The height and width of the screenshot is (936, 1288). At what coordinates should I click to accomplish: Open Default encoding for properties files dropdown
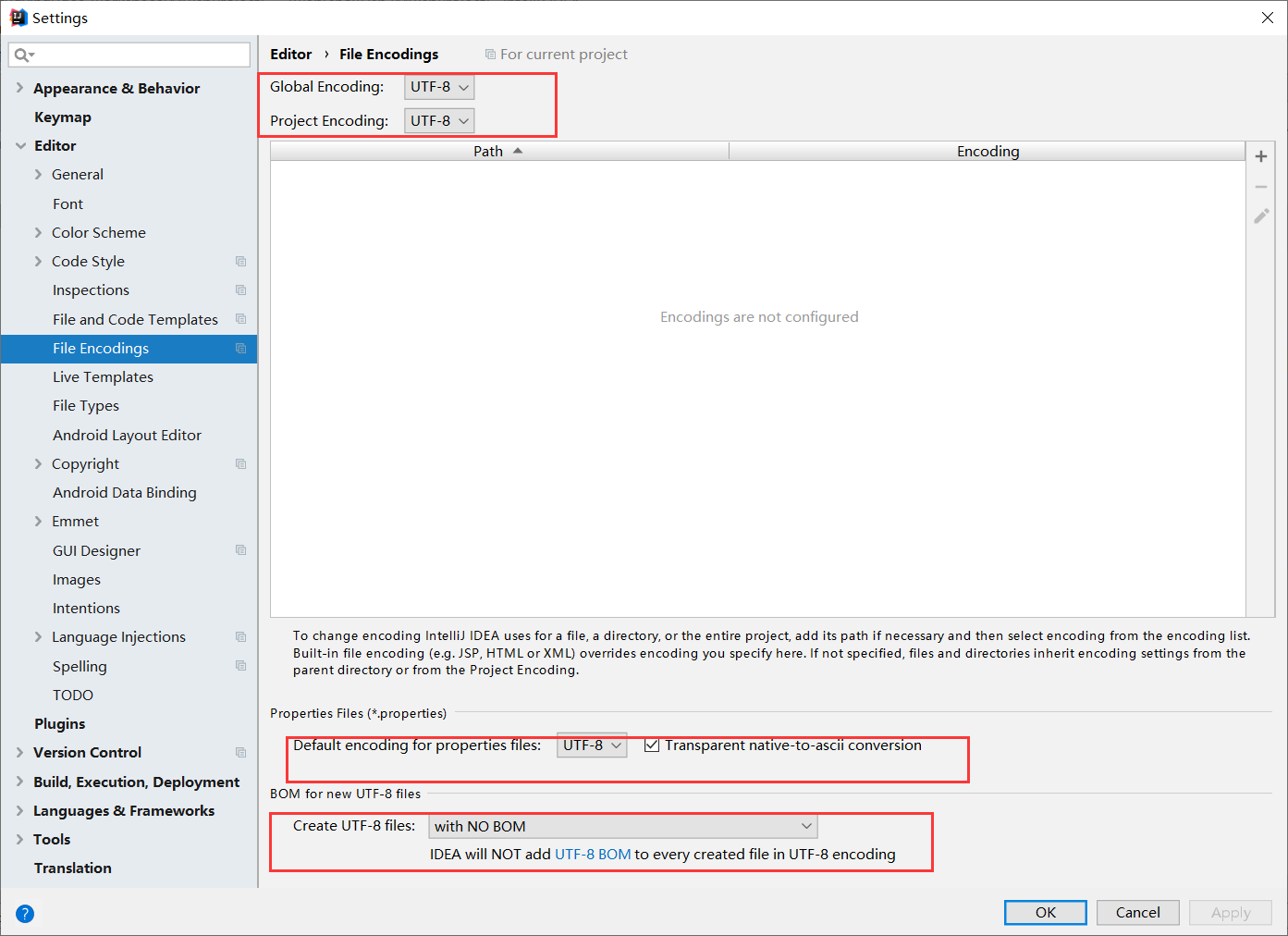click(592, 745)
